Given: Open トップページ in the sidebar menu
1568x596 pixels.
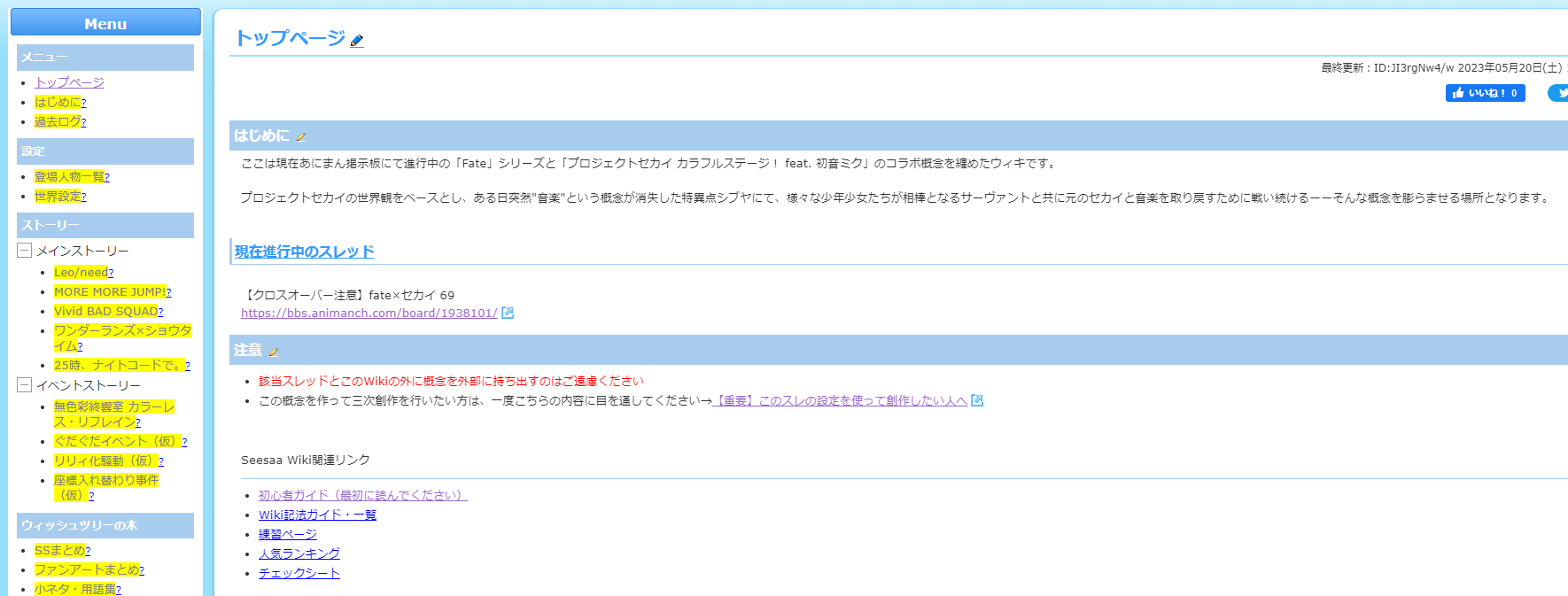Looking at the screenshot, I should [x=70, y=82].
